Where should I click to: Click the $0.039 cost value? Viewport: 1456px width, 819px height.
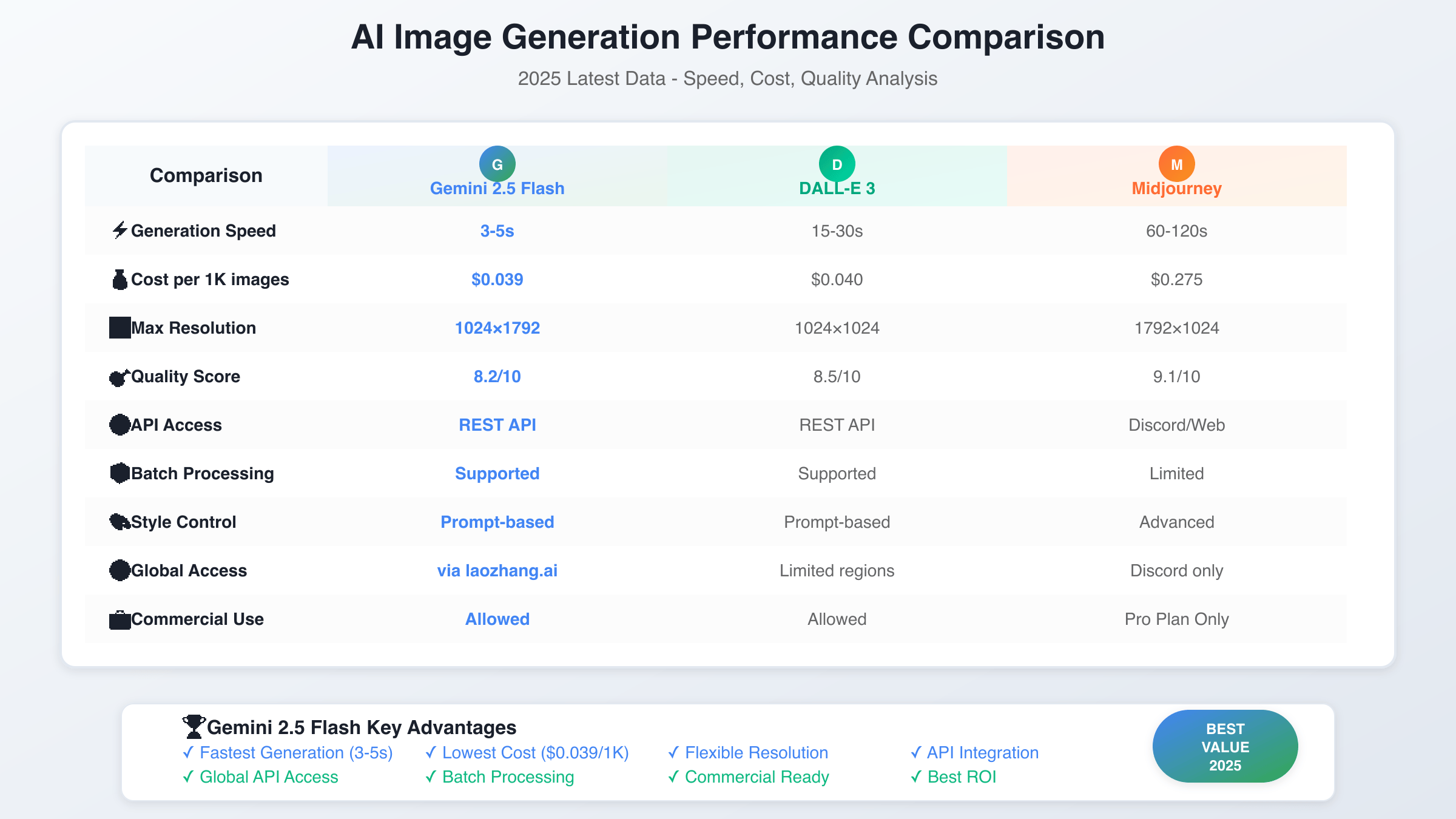[x=497, y=279]
